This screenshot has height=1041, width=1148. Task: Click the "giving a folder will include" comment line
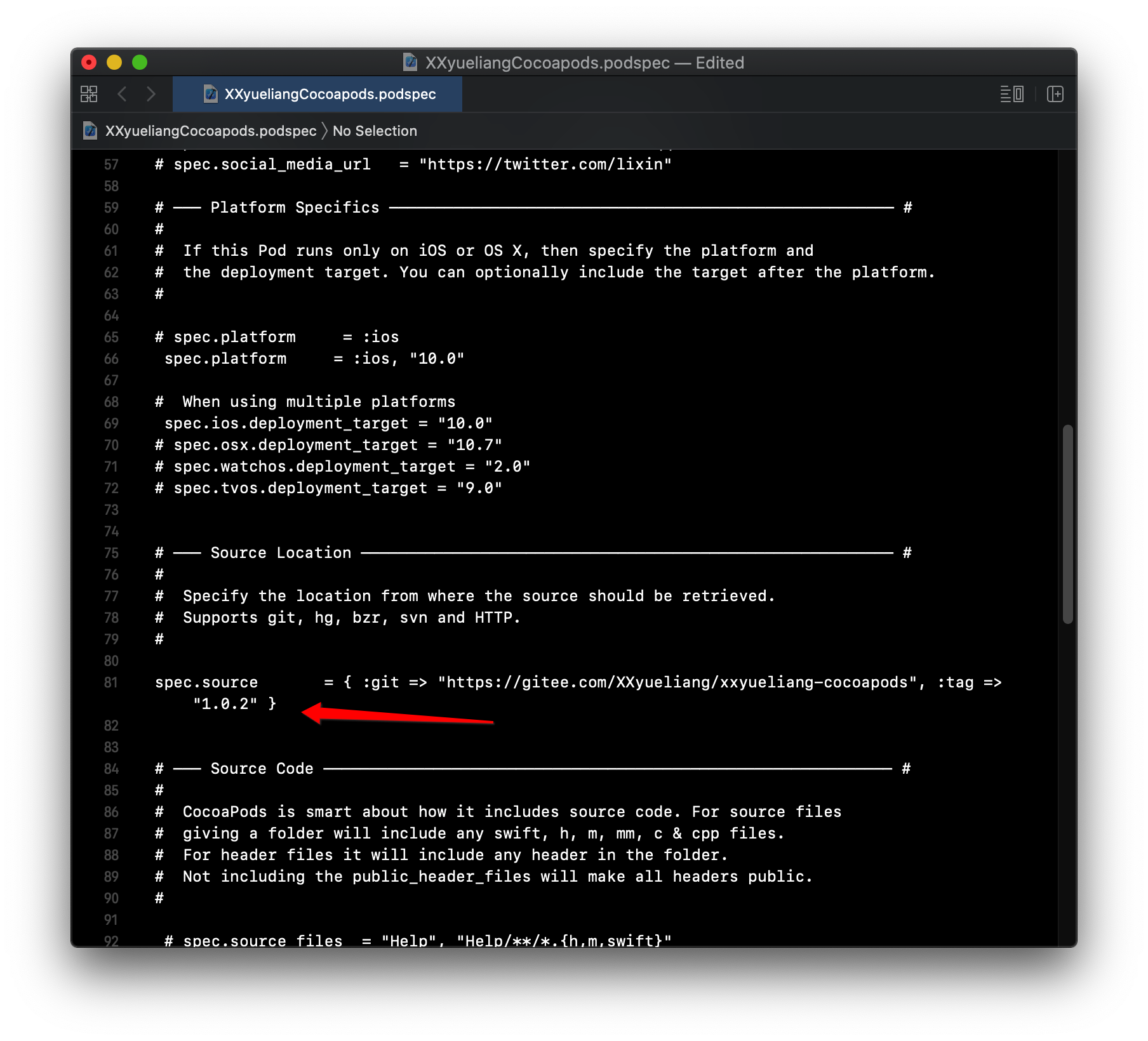[x=470, y=833]
